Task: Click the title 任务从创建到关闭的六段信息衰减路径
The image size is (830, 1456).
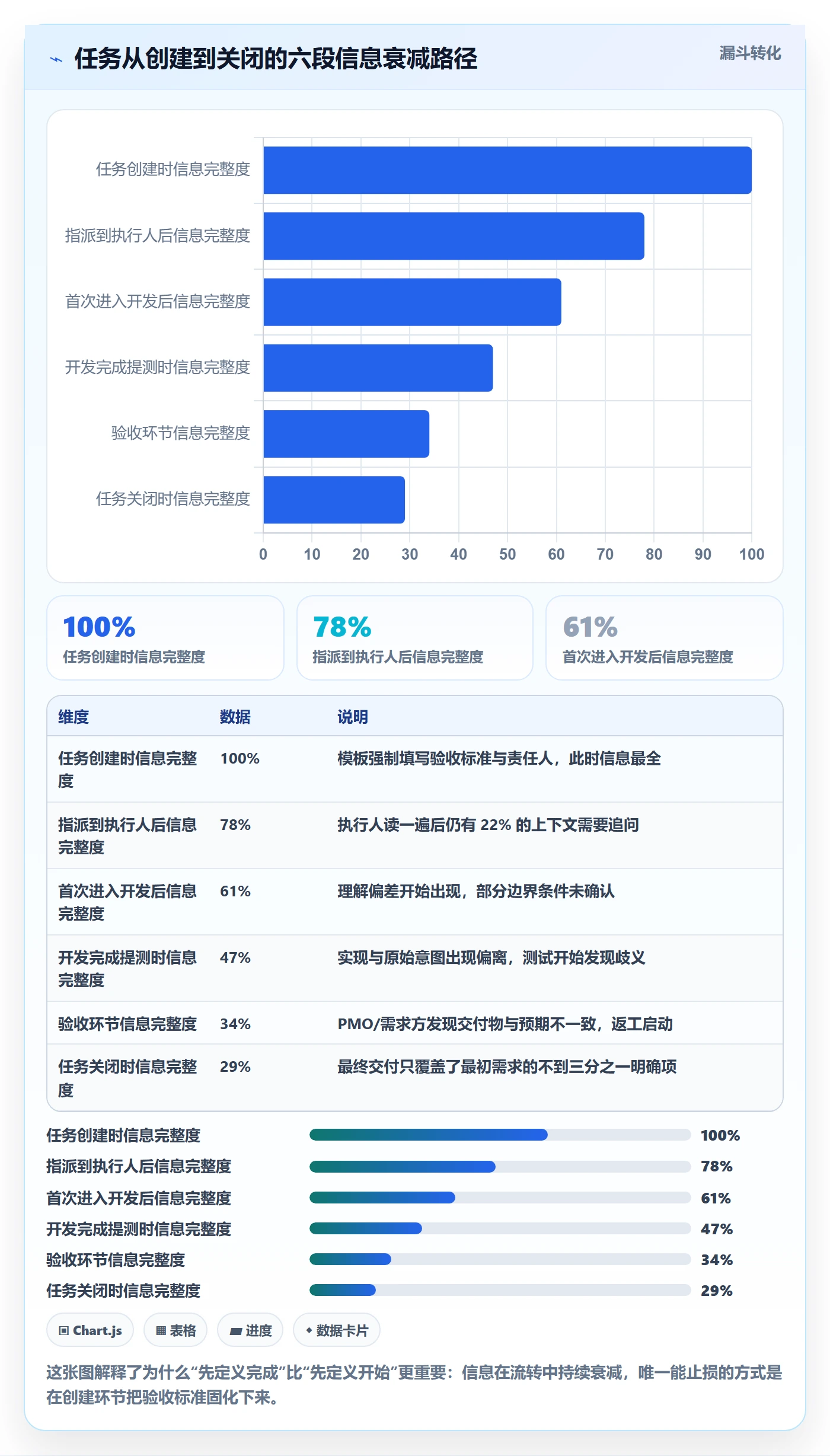Action: coord(276,59)
